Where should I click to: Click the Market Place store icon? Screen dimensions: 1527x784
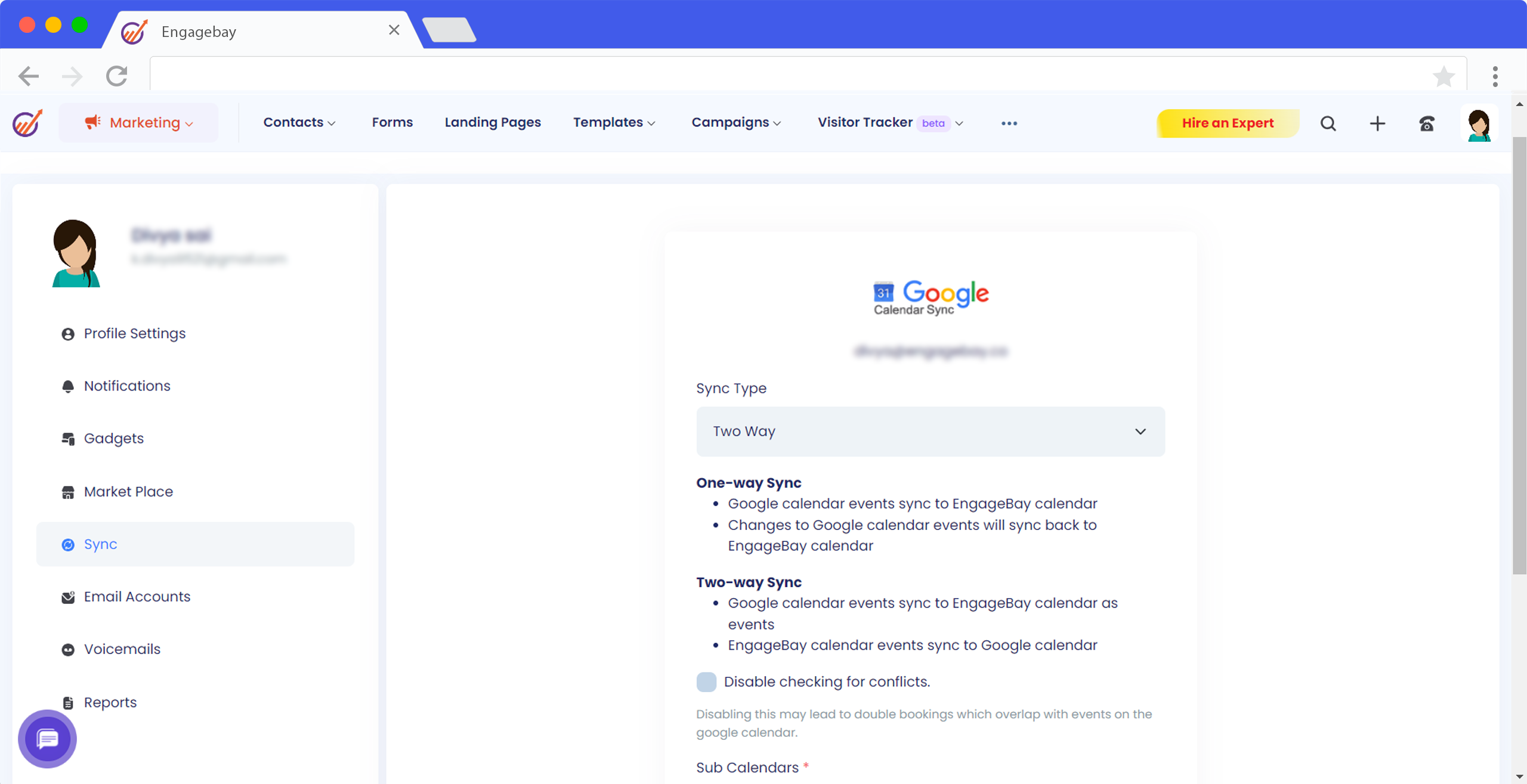(68, 492)
